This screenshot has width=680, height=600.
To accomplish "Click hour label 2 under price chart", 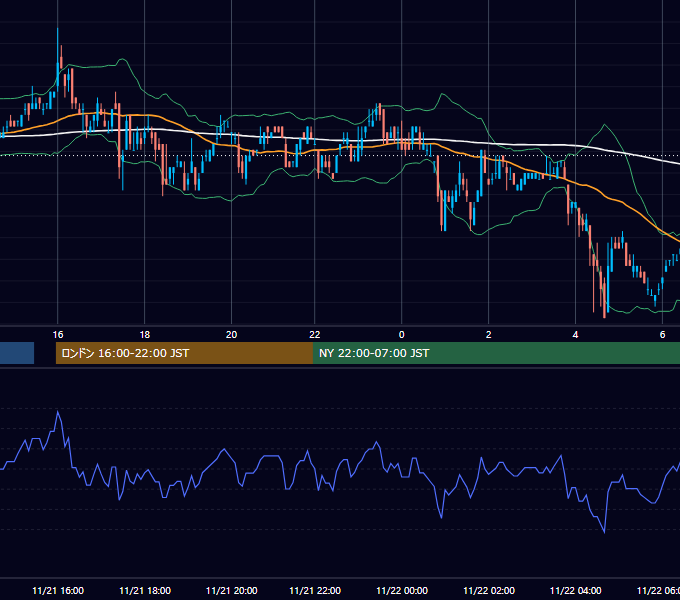I will pos(489,335).
